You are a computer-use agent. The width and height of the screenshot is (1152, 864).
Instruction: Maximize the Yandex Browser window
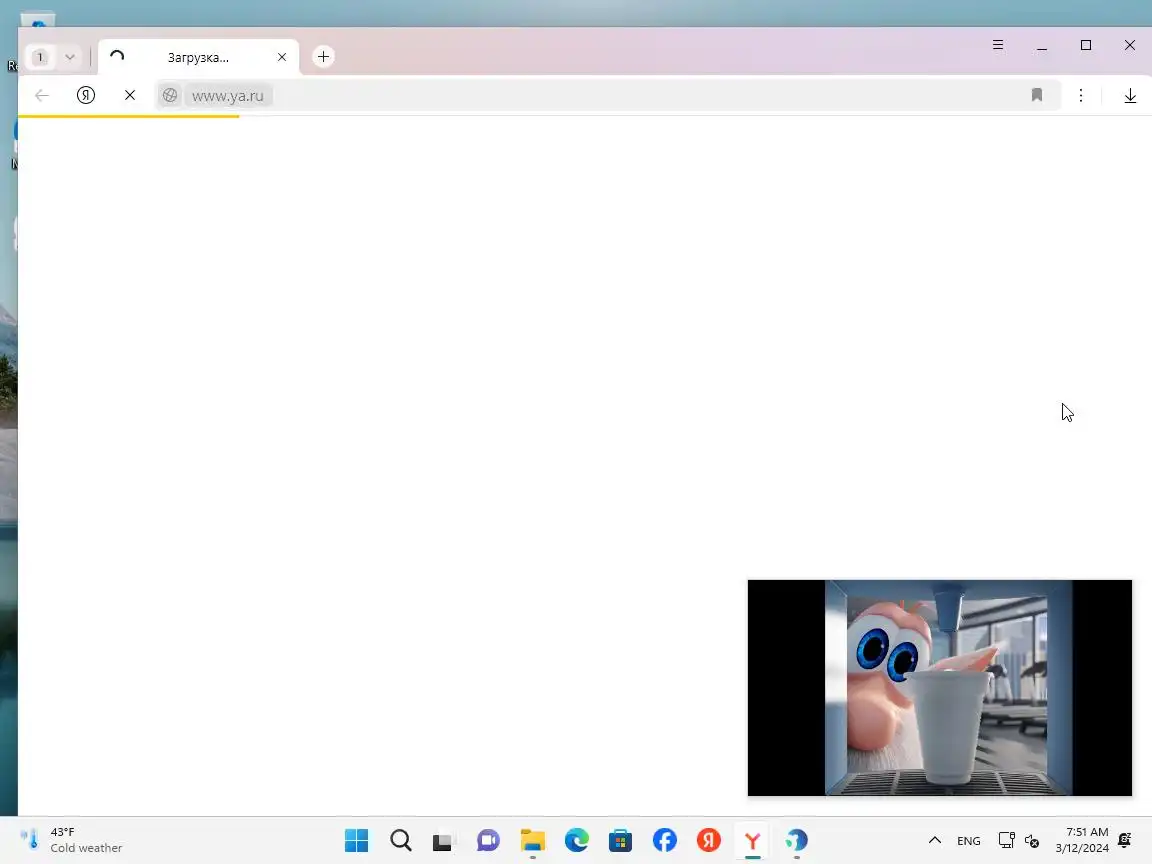click(x=1086, y=45)
